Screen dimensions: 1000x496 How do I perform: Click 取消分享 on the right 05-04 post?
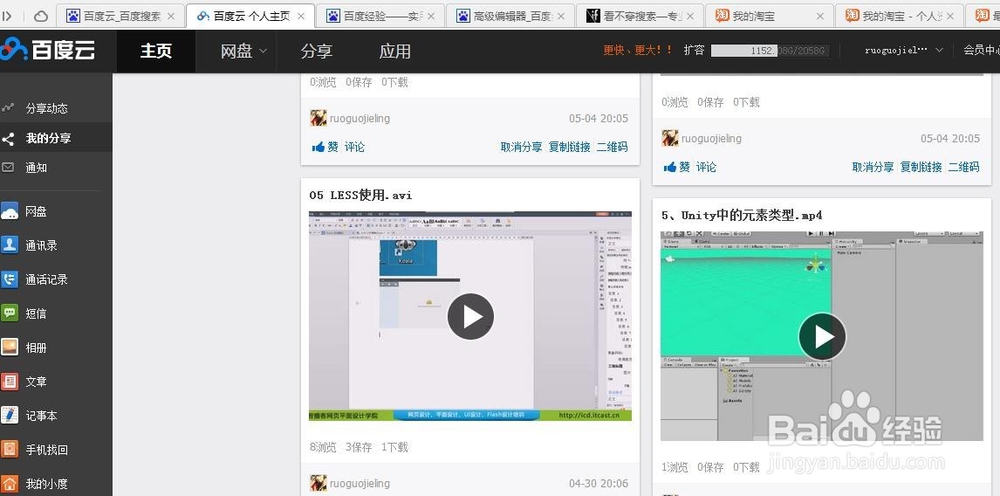[x=872, y=167]
